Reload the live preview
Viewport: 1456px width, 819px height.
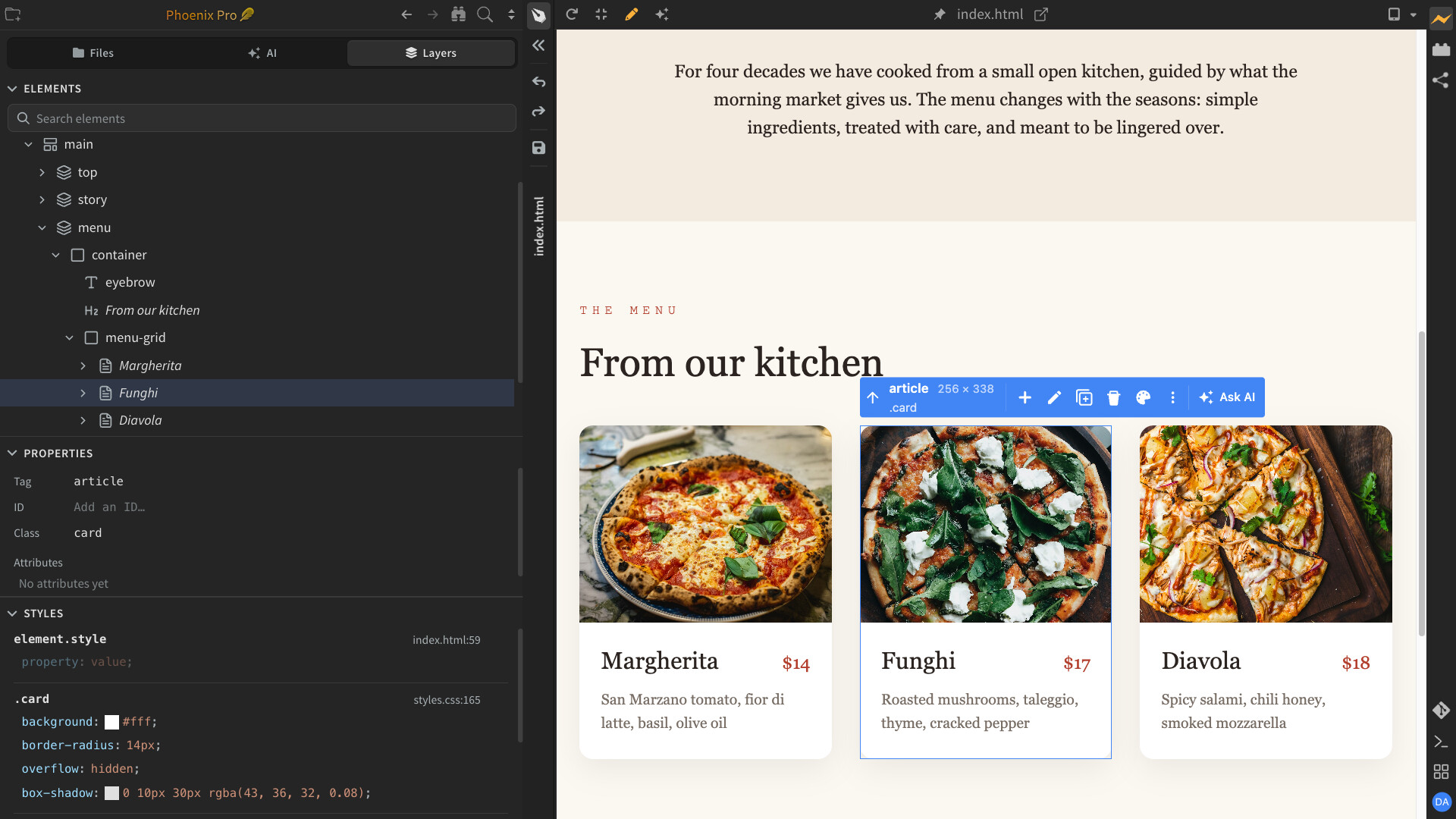(572, 14)
